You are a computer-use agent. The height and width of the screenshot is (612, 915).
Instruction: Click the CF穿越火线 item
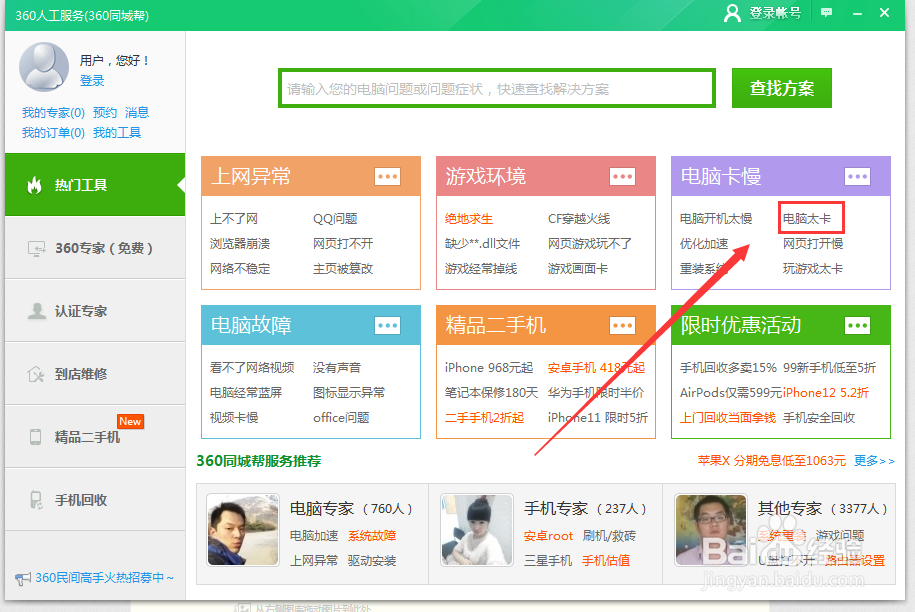579,219
